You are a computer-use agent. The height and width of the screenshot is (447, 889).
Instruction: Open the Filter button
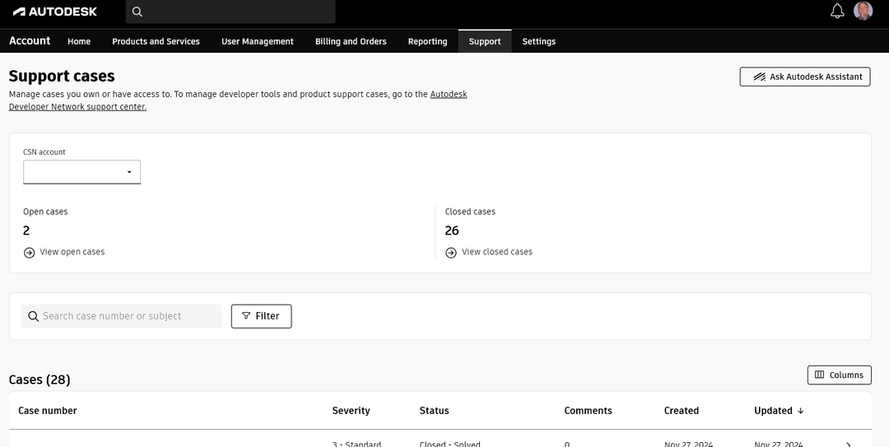[261, 316]
